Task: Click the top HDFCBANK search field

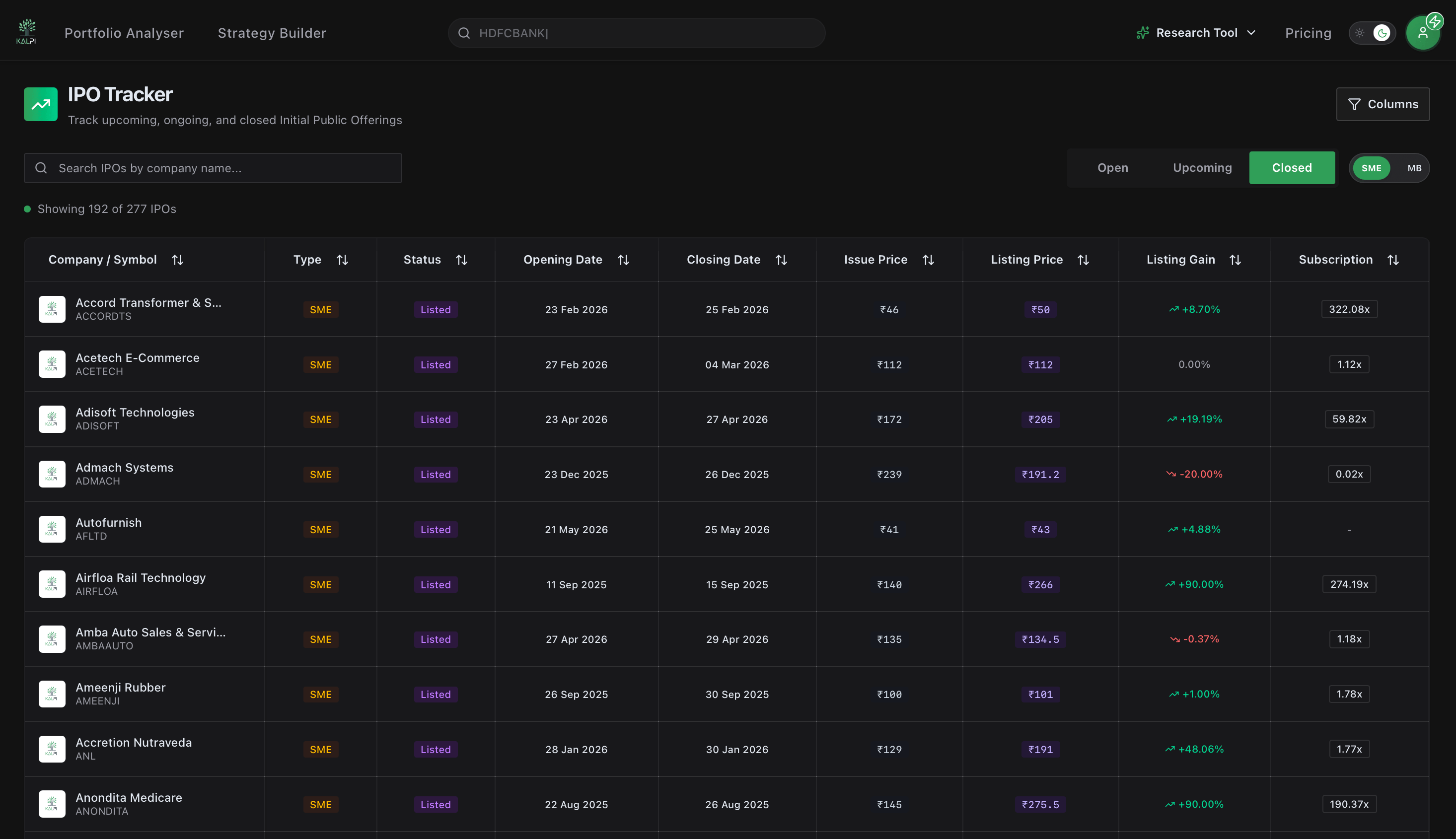Action: click(636, 33)
